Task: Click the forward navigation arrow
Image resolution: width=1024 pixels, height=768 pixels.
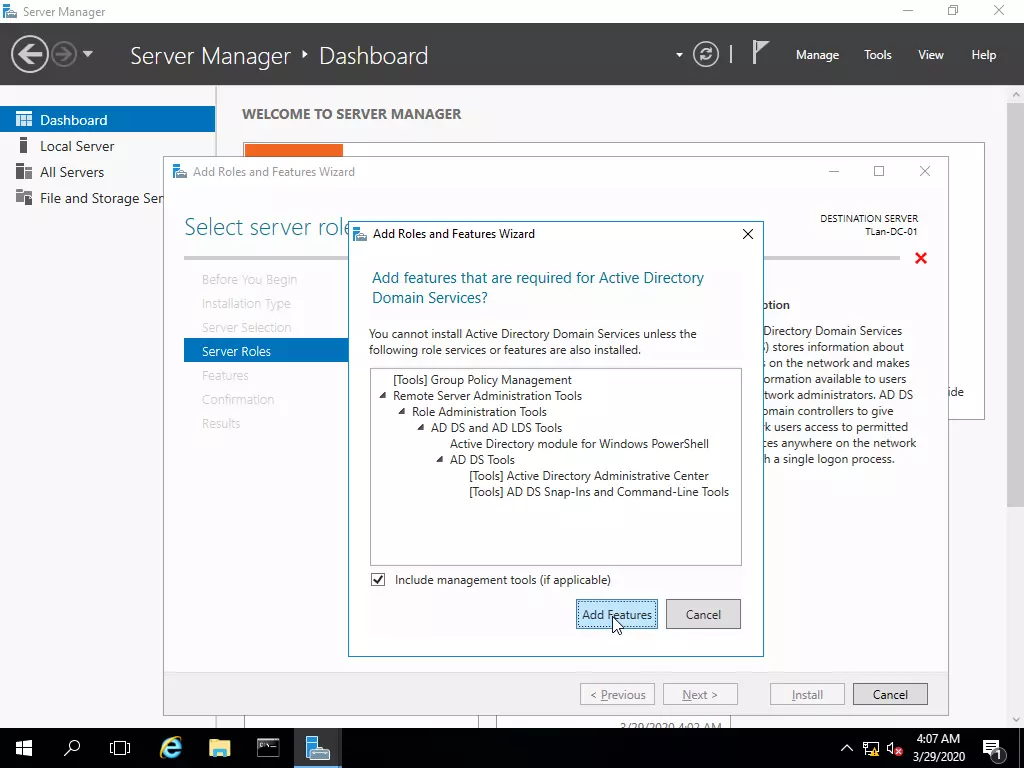Action: click(x=64, y=54)
